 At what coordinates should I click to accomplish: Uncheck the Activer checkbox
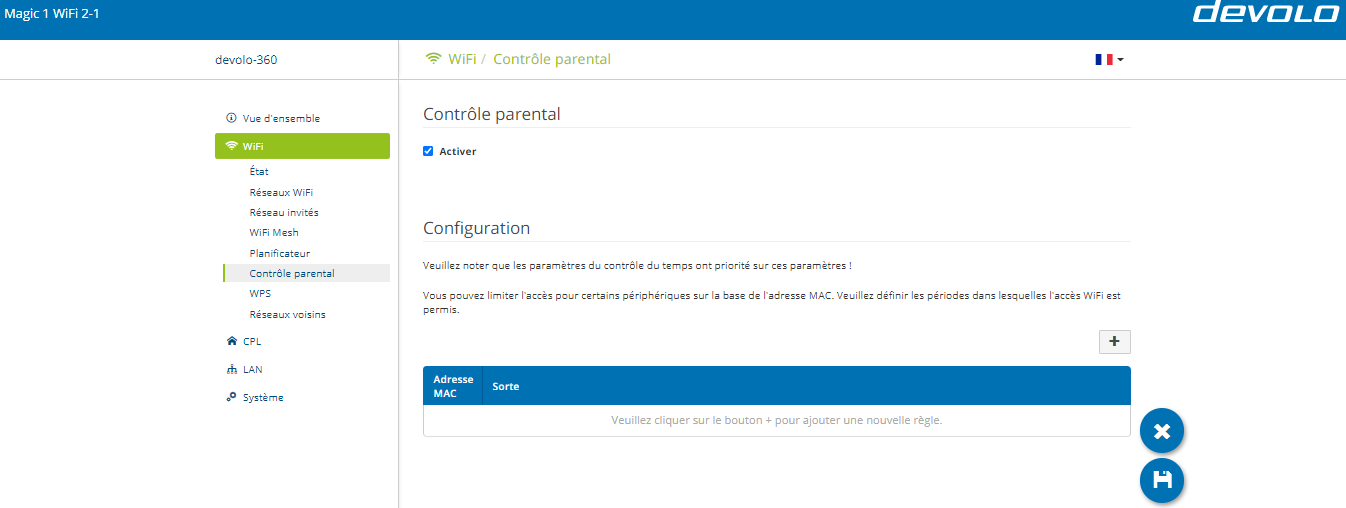pyautogui.click(x=428, y=151)
